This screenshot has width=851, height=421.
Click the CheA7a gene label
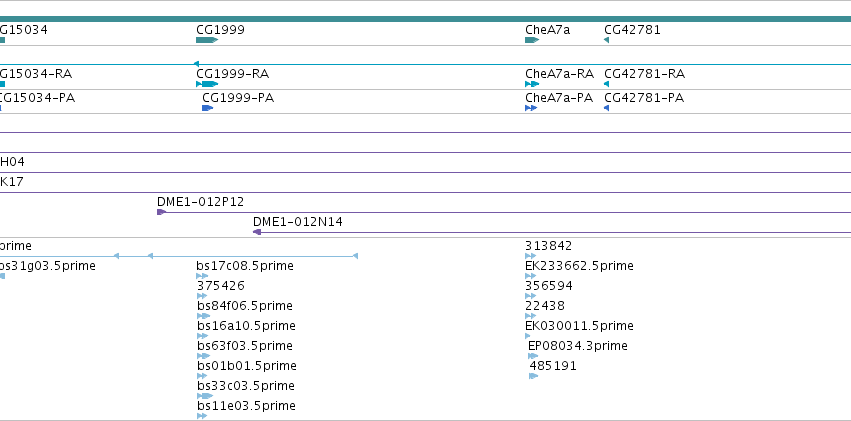[x=548, y=30]
